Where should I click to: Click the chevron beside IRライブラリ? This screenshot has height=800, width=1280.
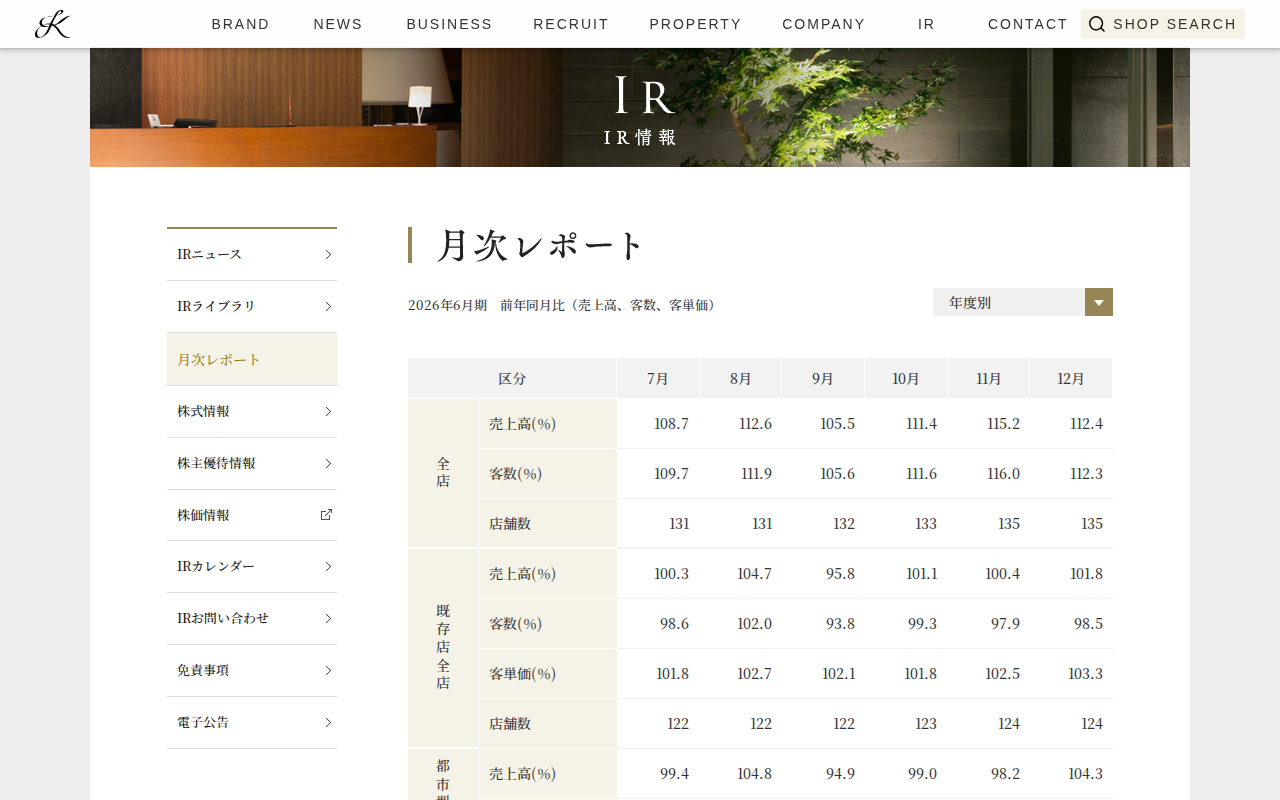click(x=328, y=306)
